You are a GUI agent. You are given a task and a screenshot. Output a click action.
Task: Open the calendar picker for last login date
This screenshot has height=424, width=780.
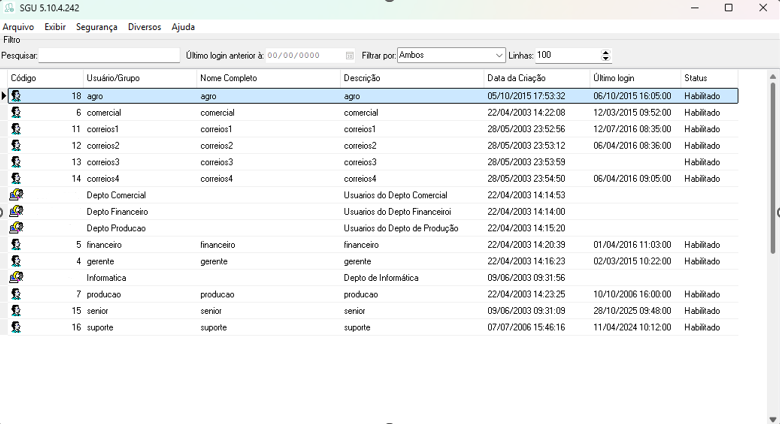(x=350, y=56)
